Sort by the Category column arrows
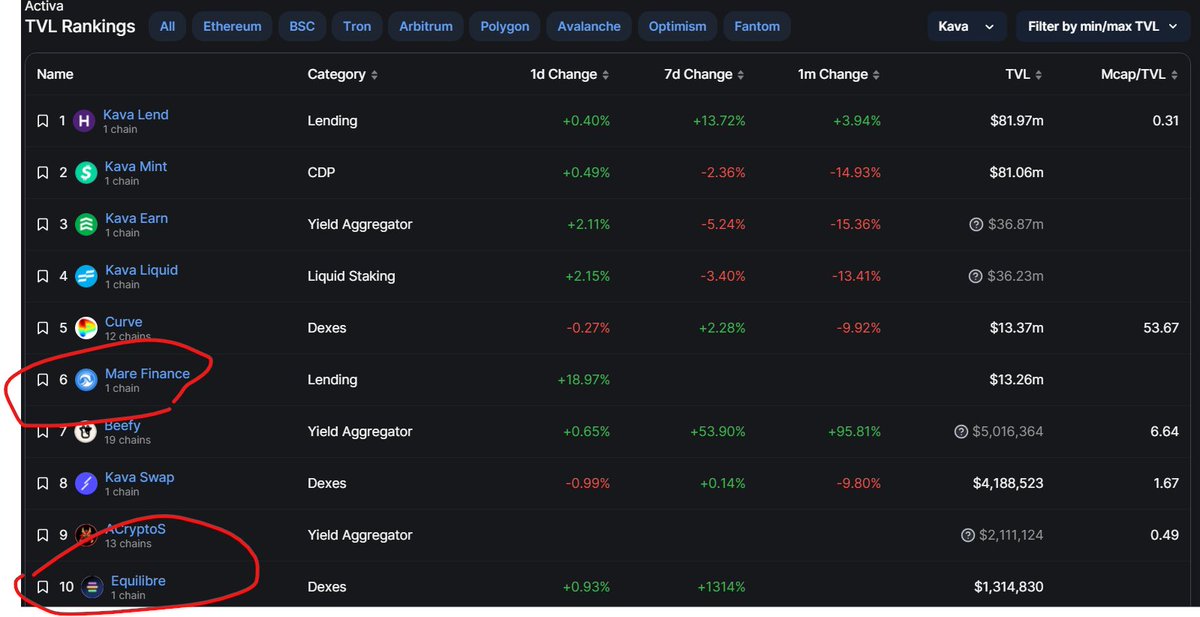This screenshot has width=1200, height=617. [375, 75]
